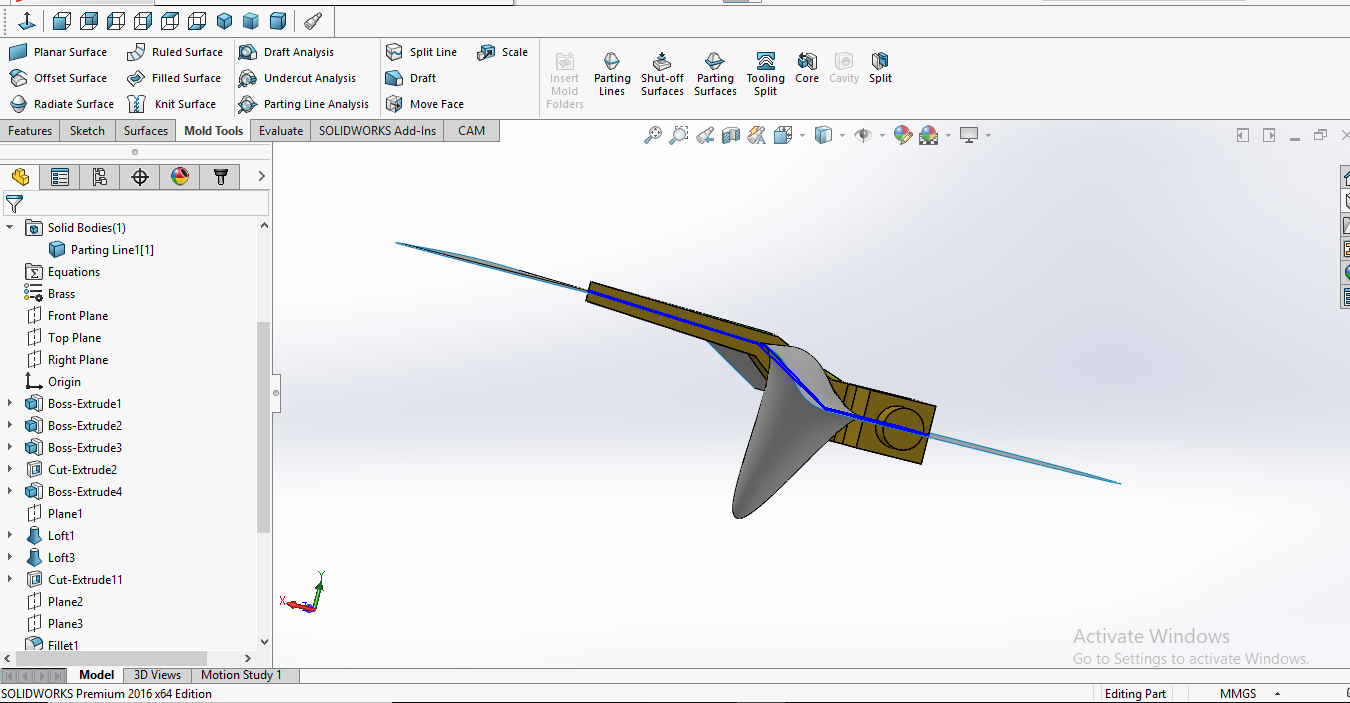Select the Planar Surface tool
The width and height of the screenshot is (1350, 703).
58,52
